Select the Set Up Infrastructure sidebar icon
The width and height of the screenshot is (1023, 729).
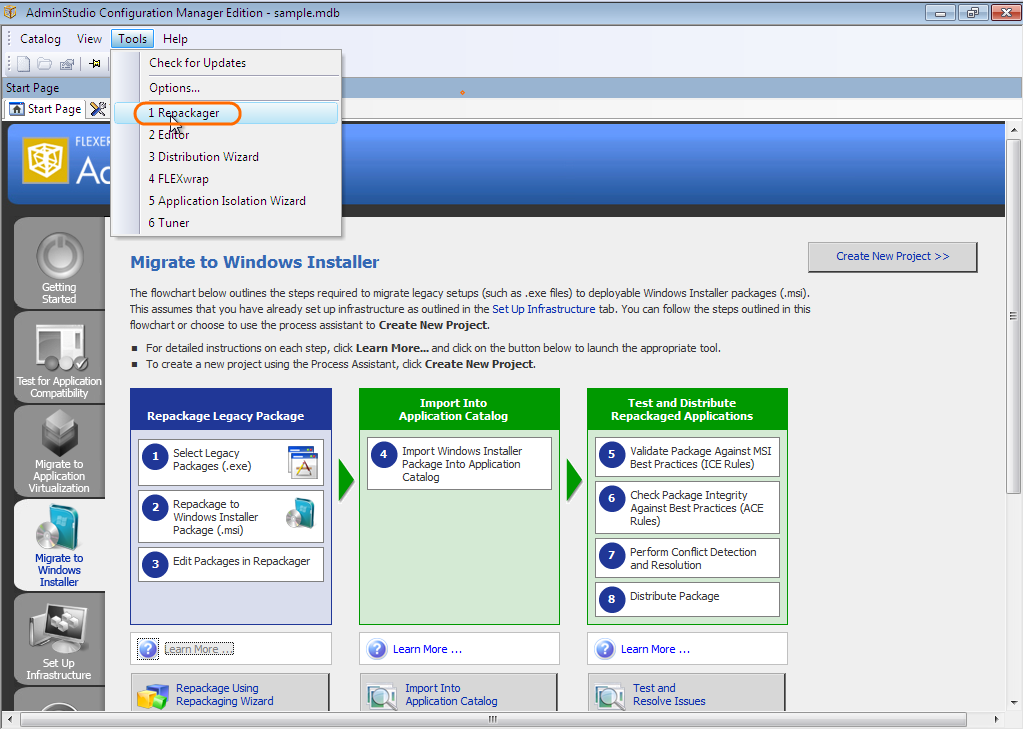59,640
